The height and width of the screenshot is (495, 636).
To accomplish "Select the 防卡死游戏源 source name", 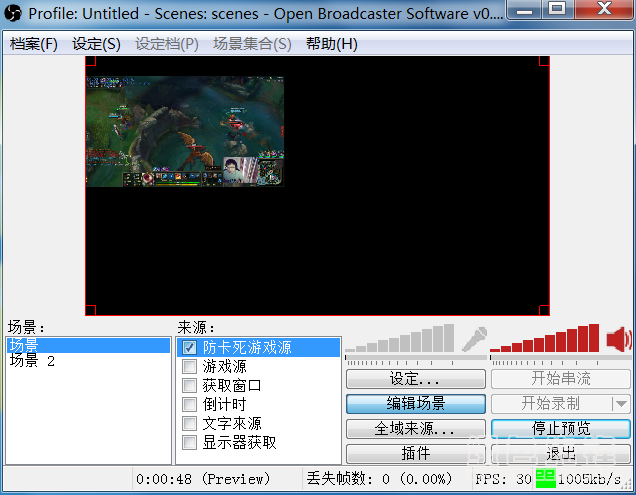I will (247, 347).
